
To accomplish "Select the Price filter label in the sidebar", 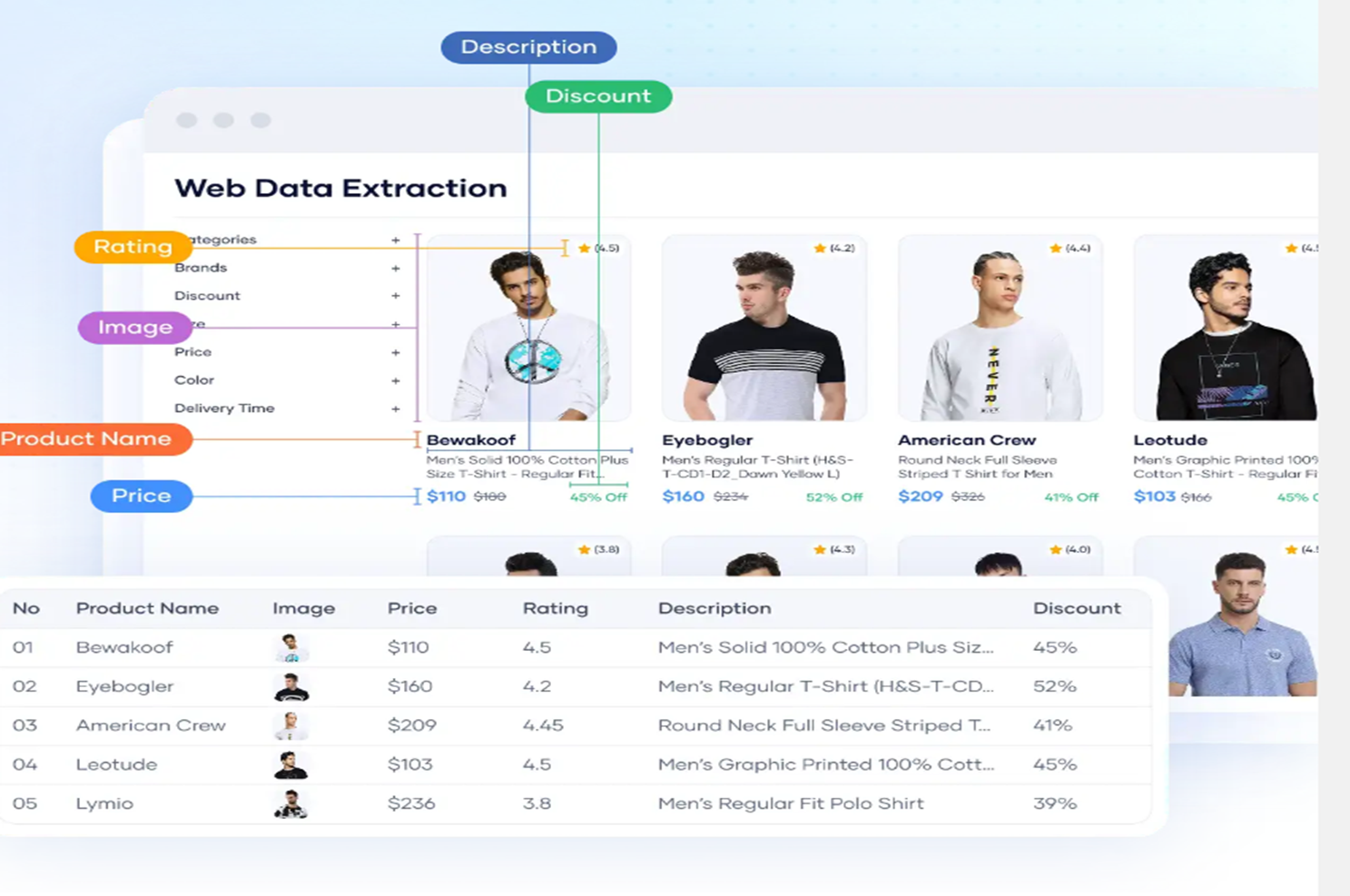I will click(x=192, y=352).
